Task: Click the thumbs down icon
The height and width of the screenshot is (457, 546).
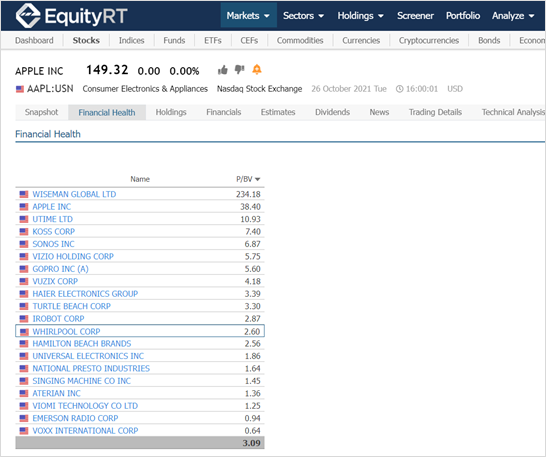Action: (x=240, y=70)
